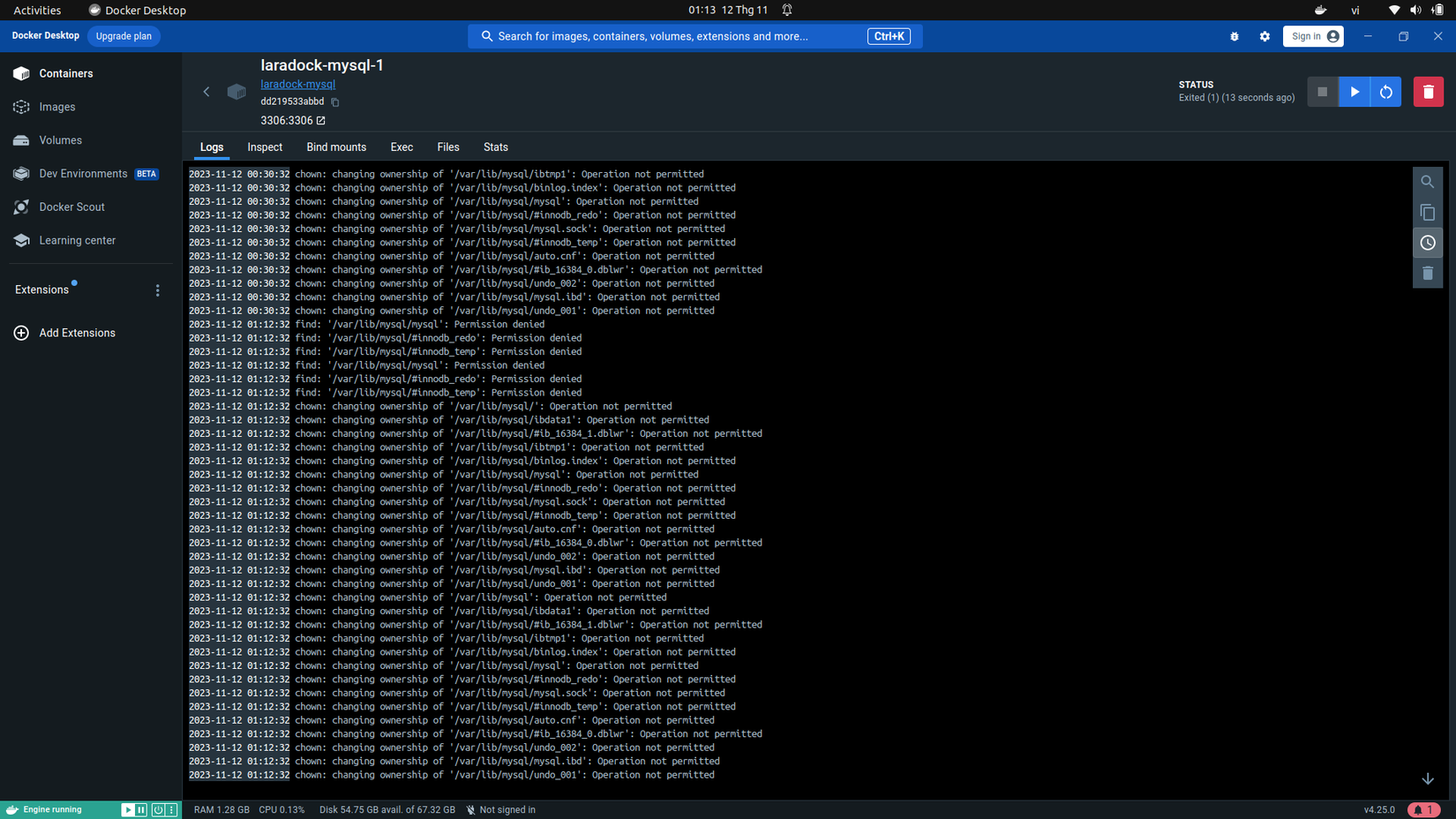Open the Extensions overflow menu
The image size is (1456, 819).
158,289
